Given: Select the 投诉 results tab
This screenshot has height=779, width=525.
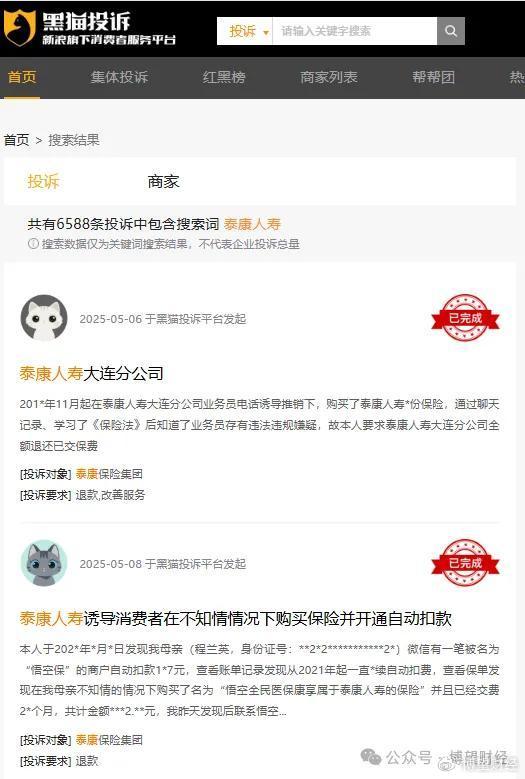Looking at the screenshot, I should 43,181.
